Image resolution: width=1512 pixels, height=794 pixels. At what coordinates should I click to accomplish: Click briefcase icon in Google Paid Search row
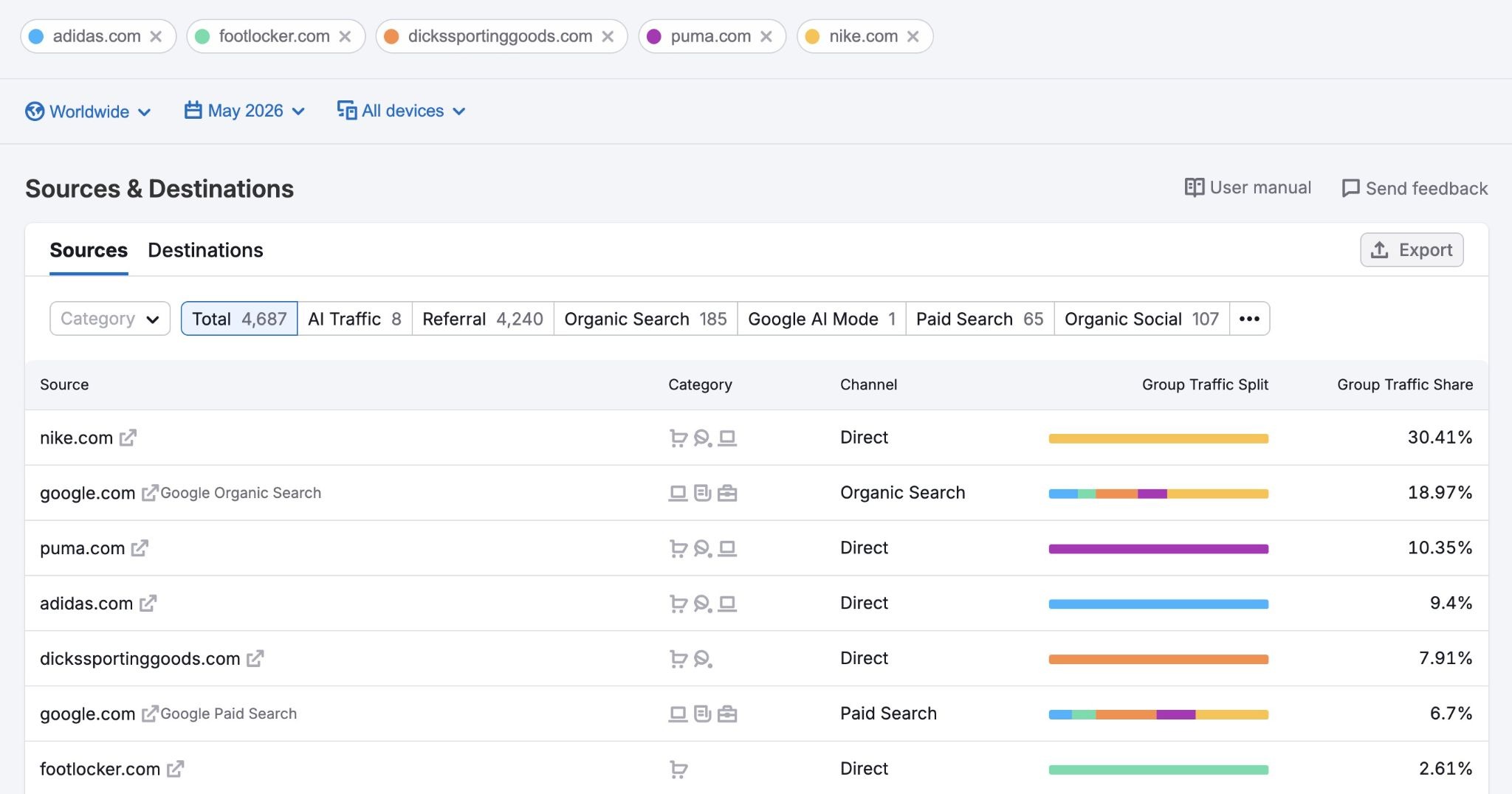click(x=727, y=714)
